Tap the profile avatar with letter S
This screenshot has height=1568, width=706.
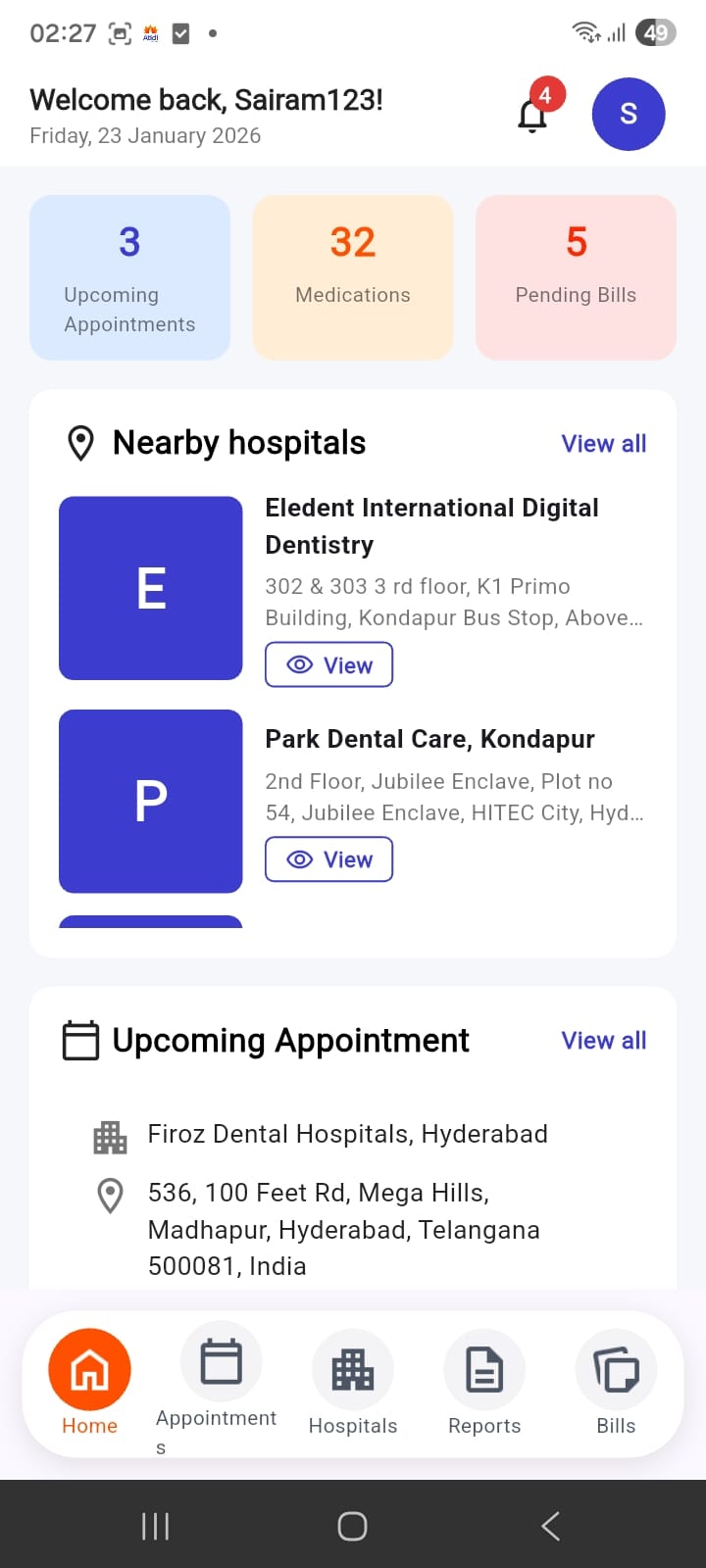(629, 114)
